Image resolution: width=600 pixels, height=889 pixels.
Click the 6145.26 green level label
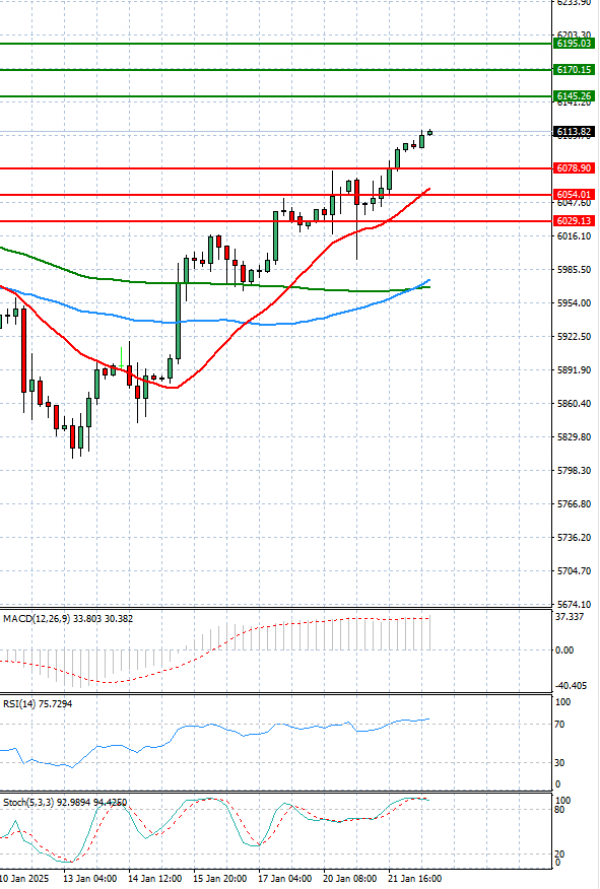coord(574,96)
